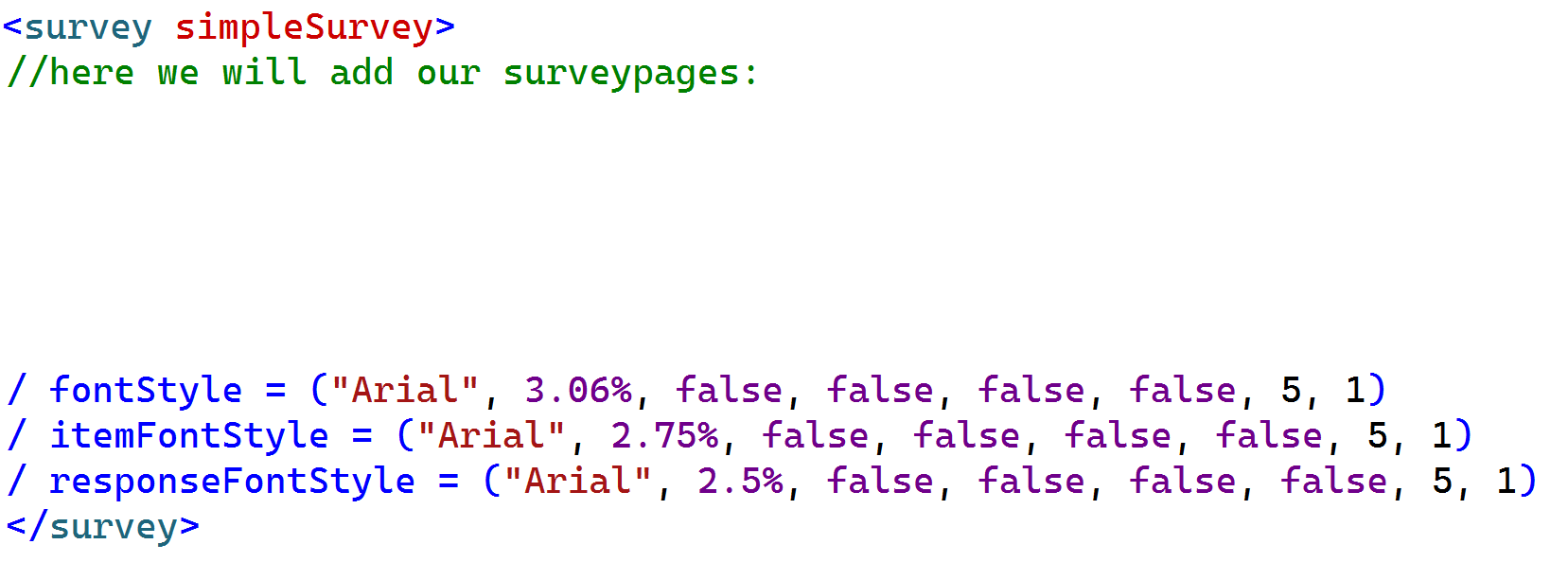The height and width of the screenshot is (562, 1568).
Task: Click "Arial" string in the responseFontStyle line
Action: point(577,481)
